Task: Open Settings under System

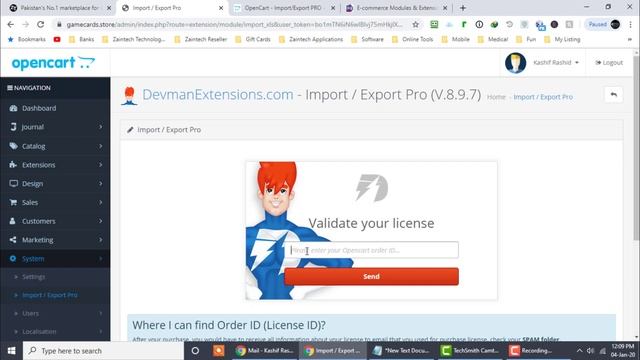Action: tap(33, 277)
